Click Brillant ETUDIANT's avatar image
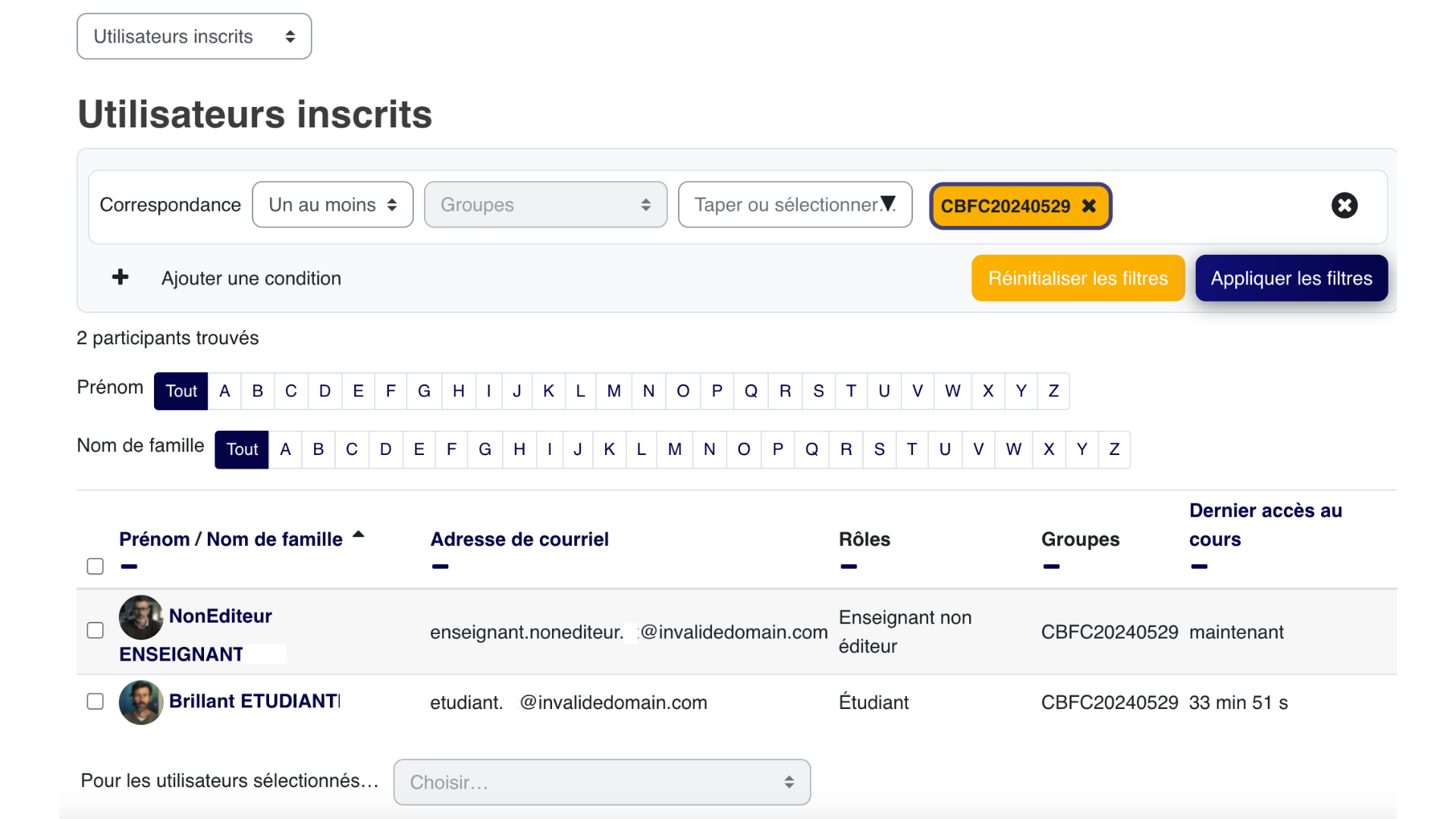1456x819 pixels. (x=141, y=702)
